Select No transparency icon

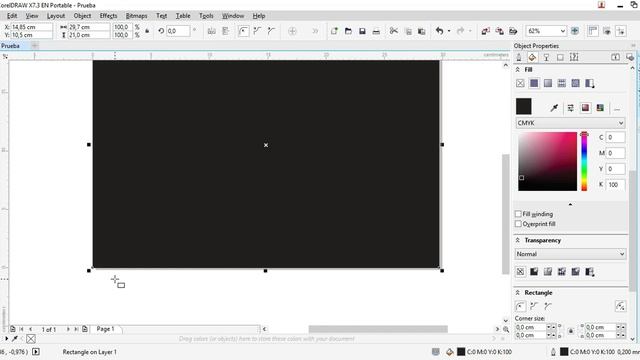point(520,271)
